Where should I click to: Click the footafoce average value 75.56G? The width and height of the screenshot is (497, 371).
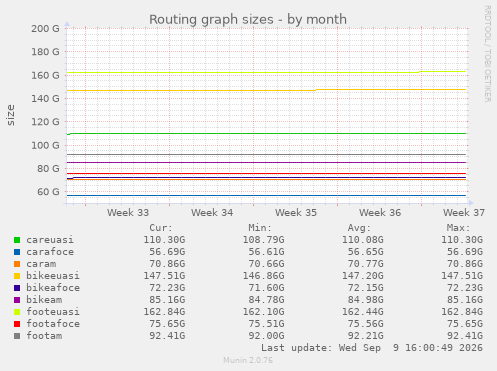(366, 324)
